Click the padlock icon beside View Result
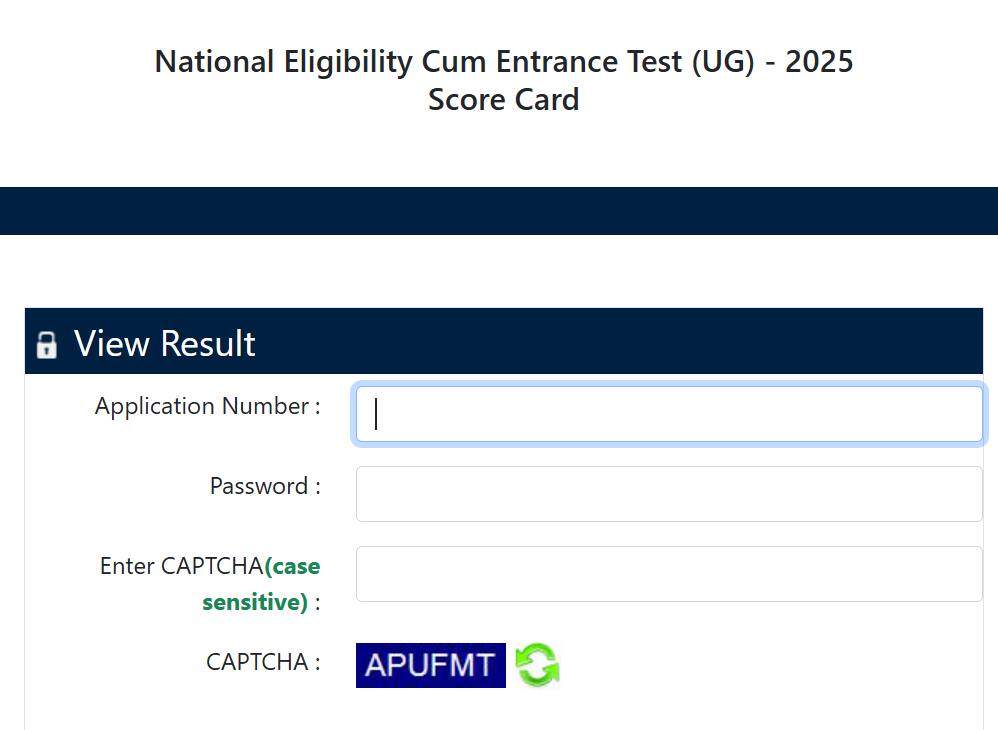This screenshot has width=998, height=730. (47, 344)
